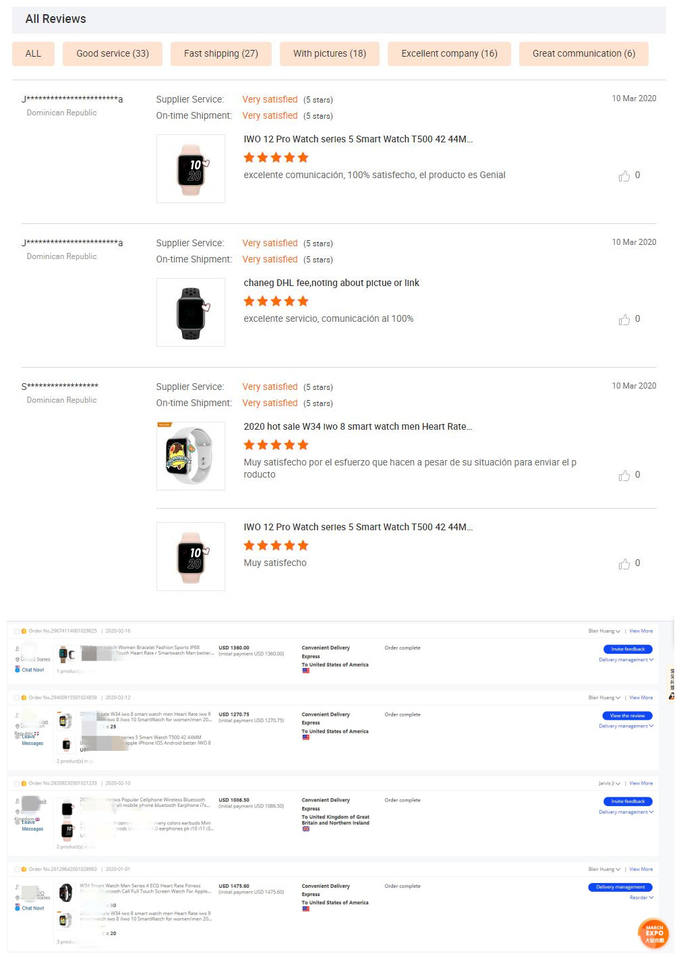
Task: Tick checkbox of the order dated 2020-02-16
Action: [17, 631]
